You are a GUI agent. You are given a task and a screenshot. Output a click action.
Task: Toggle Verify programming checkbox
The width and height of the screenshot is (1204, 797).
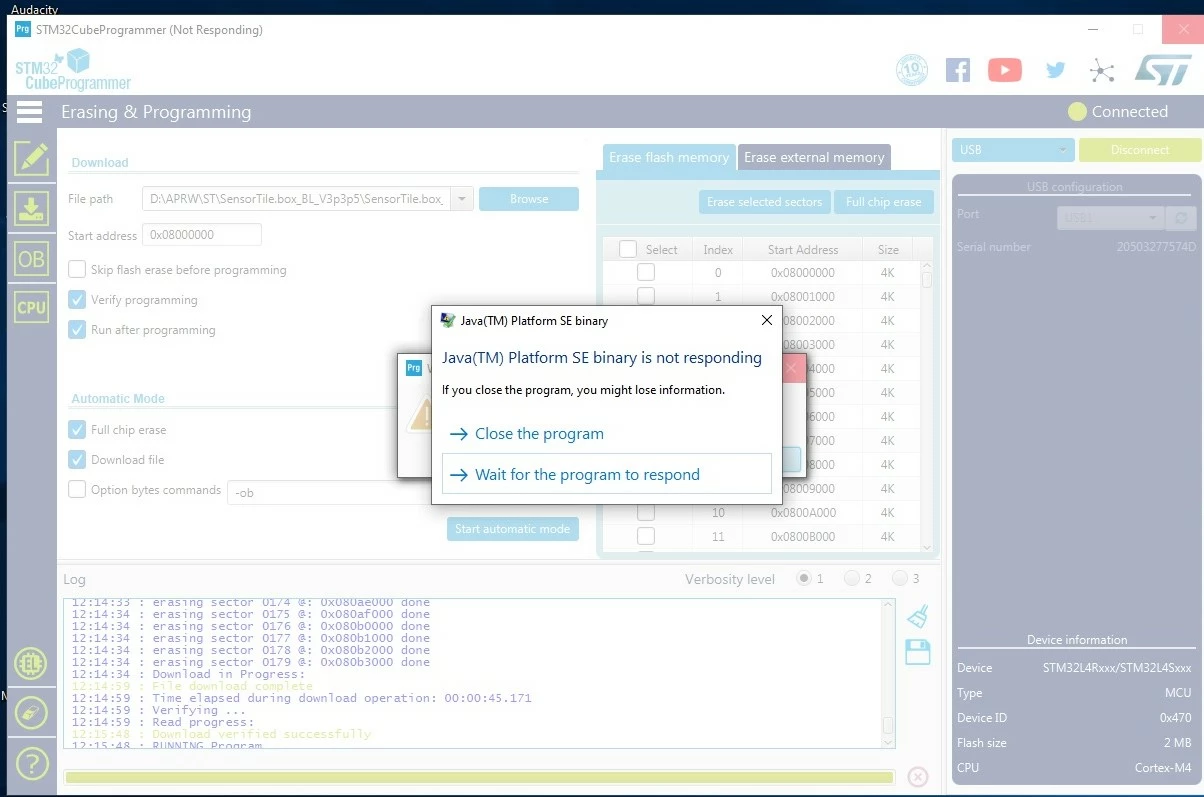point(77,300)
